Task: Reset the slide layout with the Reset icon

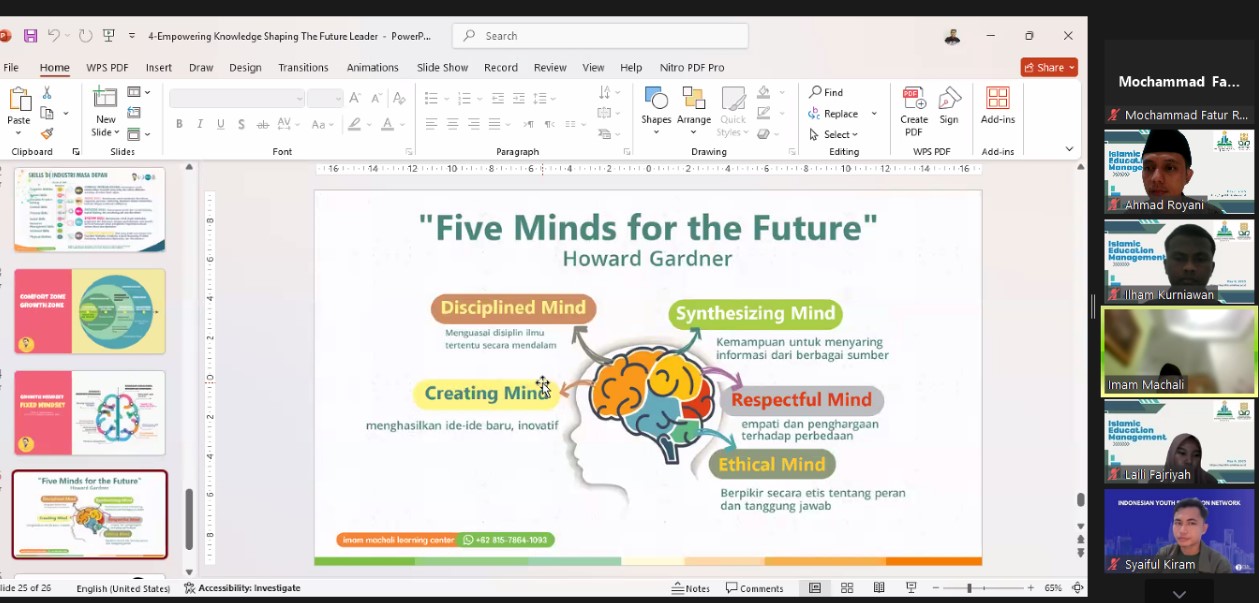Action: tap(134, 113)
